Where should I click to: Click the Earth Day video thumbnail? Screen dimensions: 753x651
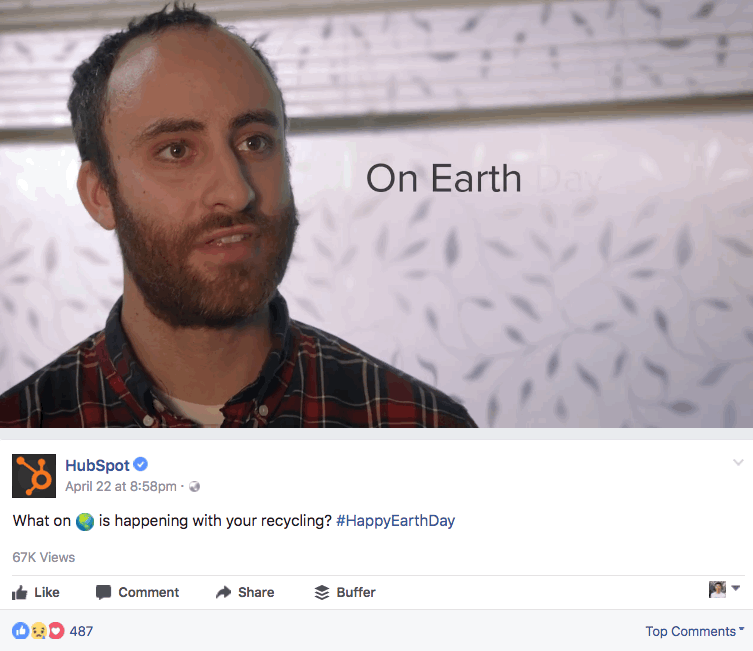point(376,214)
